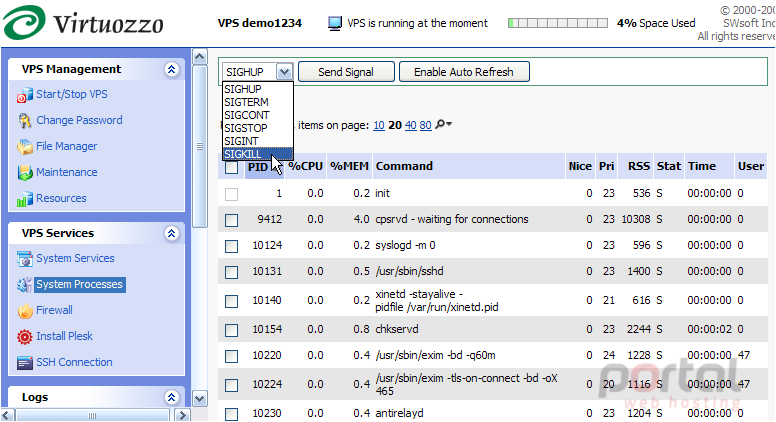Open the Install Plesk link
Viewport: 776px width, 422px height.
coord(64,336)
